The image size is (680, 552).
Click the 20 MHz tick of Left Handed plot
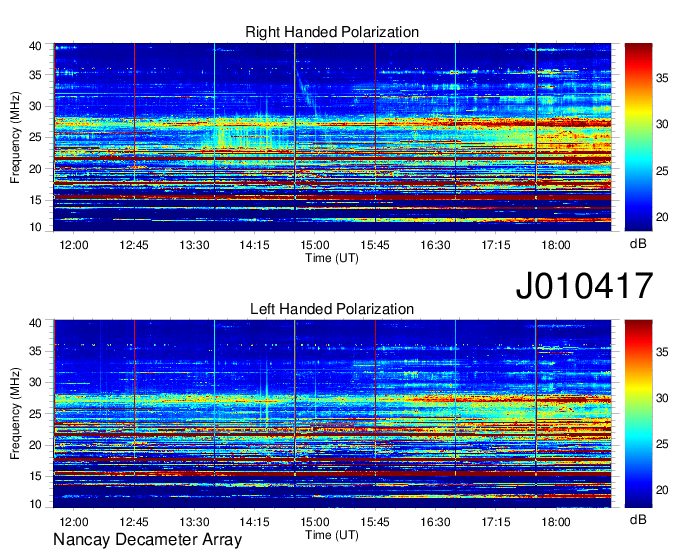pyautogui.click(x=36, y=445)
